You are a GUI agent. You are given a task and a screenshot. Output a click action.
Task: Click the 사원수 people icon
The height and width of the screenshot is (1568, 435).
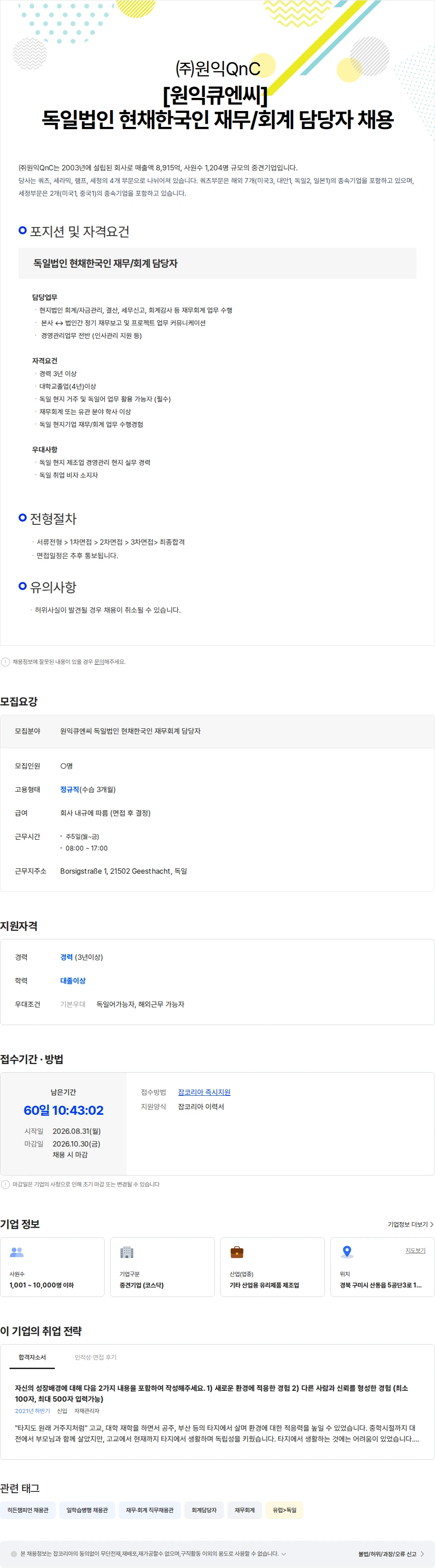[16, 1252]
